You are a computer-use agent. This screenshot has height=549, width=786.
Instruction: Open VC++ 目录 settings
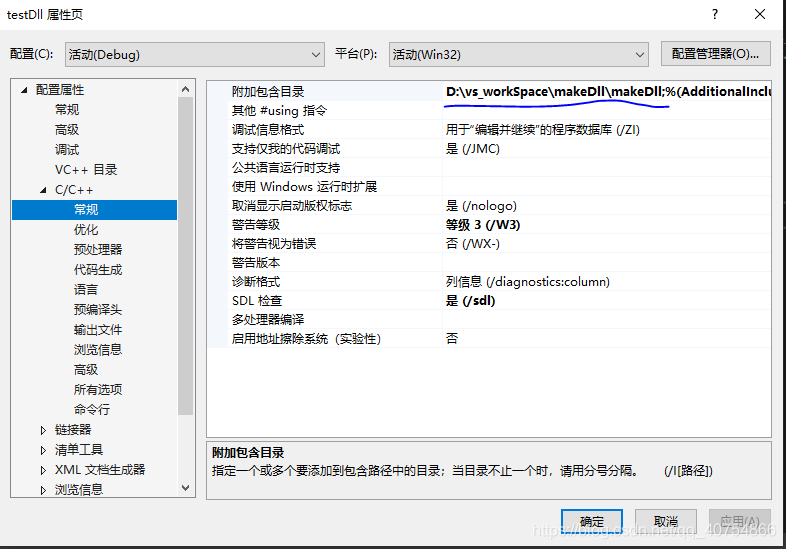pos(86,169)
